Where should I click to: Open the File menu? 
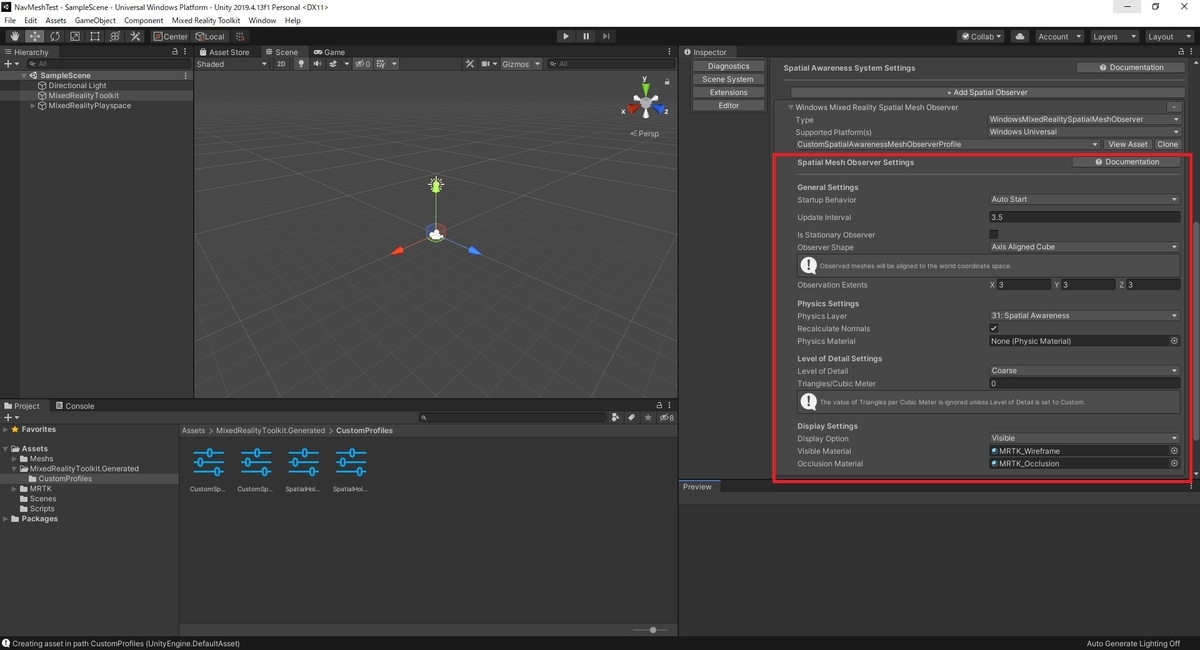(x=11, y=20)
